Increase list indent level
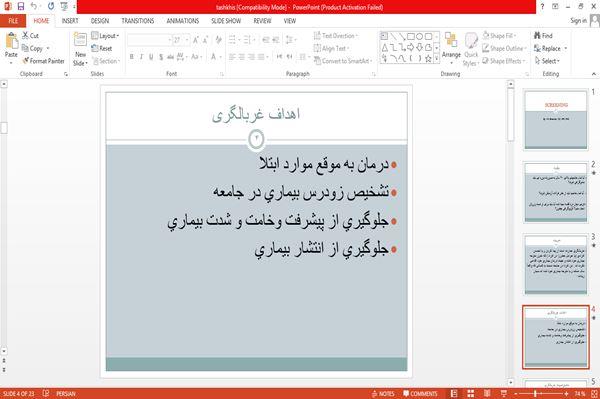Viewport: 600px width, 399px height. 276,40
